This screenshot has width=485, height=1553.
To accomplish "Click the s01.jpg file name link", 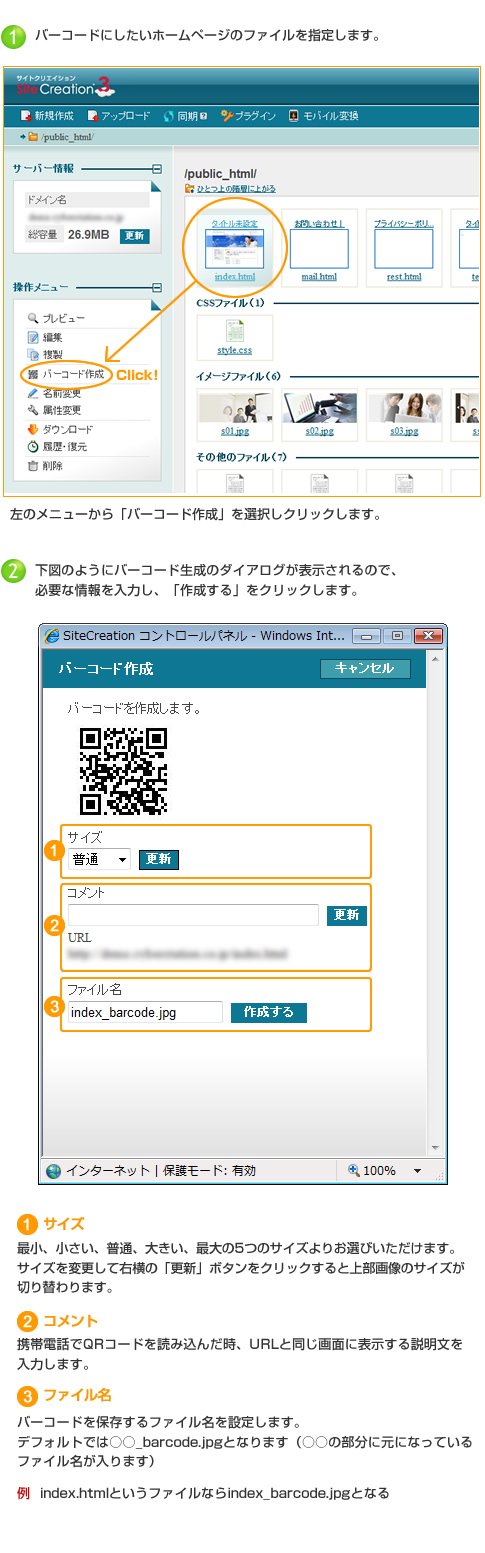I will pos(235,431).
